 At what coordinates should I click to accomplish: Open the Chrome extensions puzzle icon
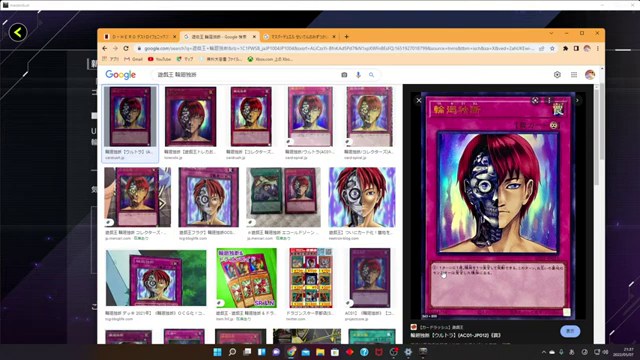[565, 48]
